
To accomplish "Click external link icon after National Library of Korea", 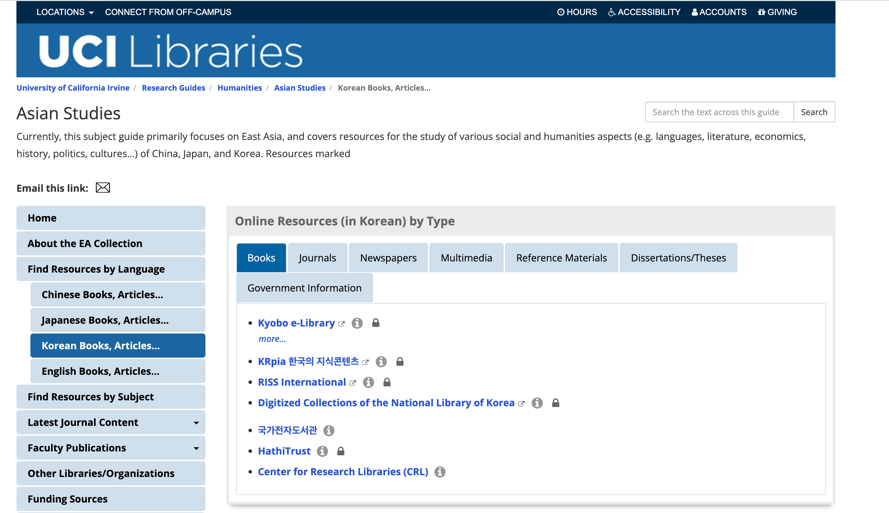I will point(521,404).
